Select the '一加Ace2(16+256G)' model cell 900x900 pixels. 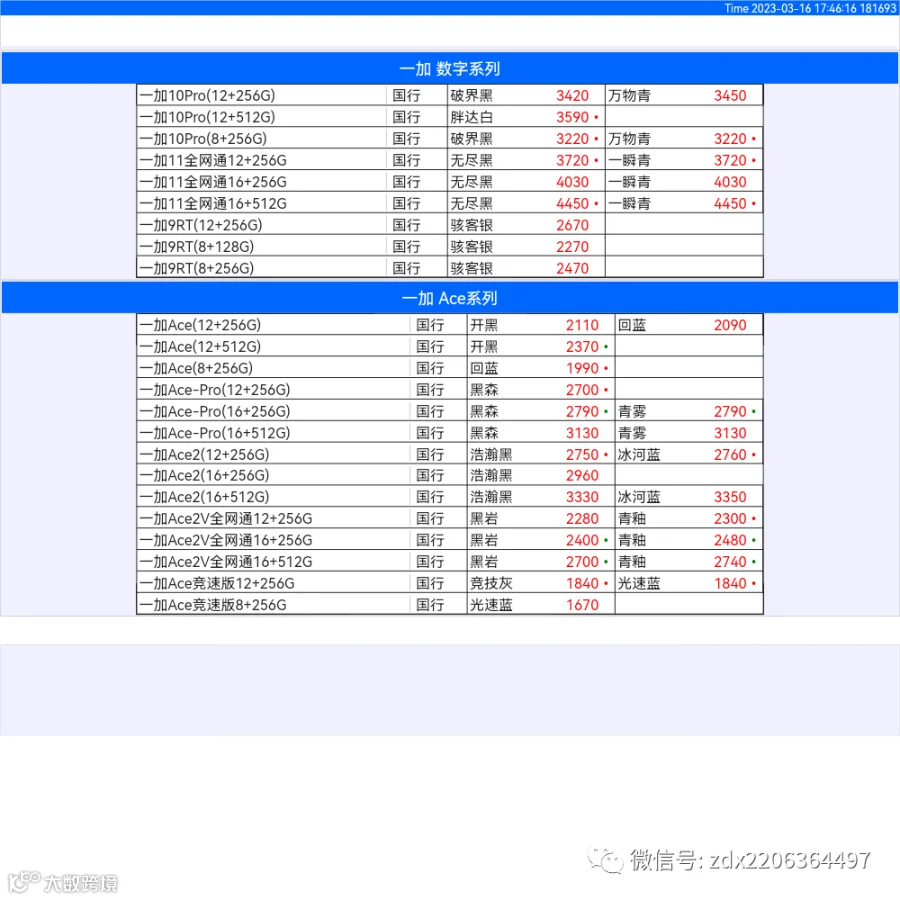point(274,475)
